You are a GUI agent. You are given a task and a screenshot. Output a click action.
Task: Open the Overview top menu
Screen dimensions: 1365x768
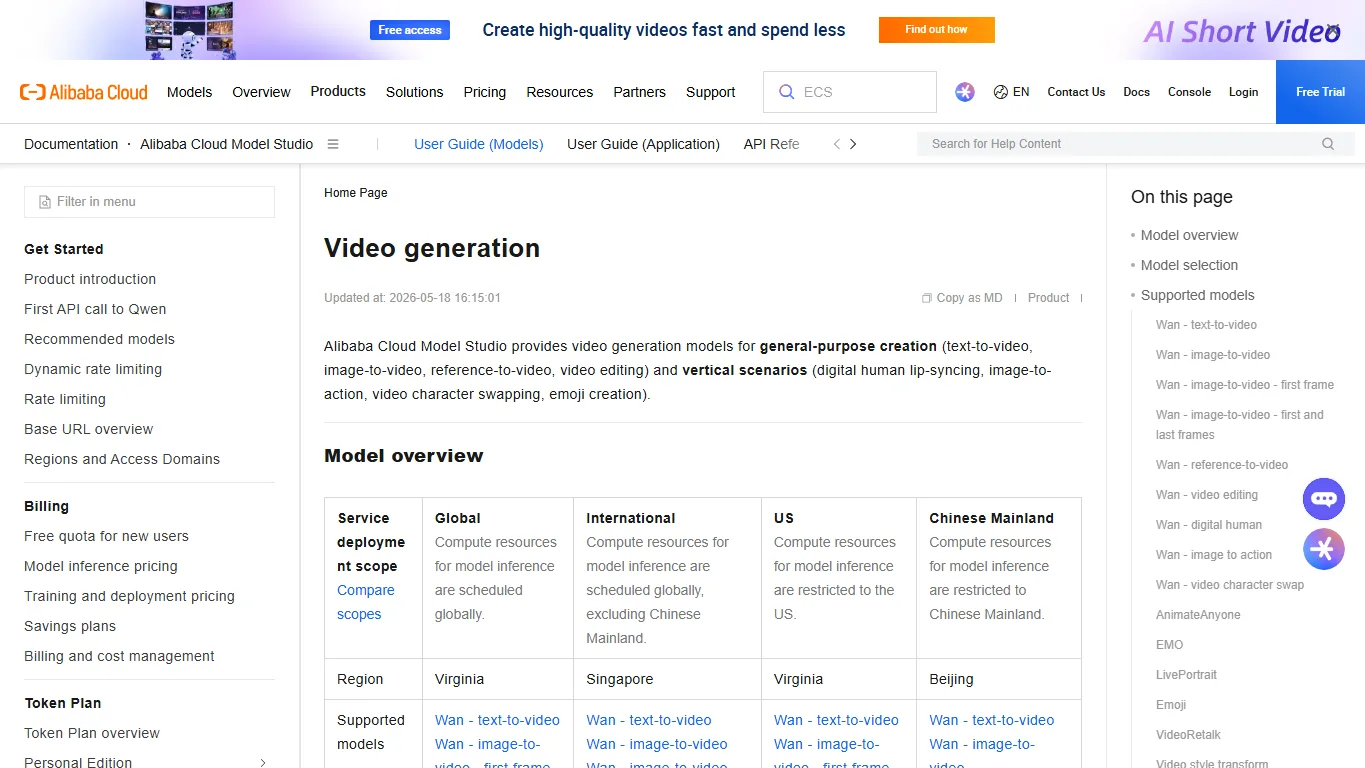[261, 92]
